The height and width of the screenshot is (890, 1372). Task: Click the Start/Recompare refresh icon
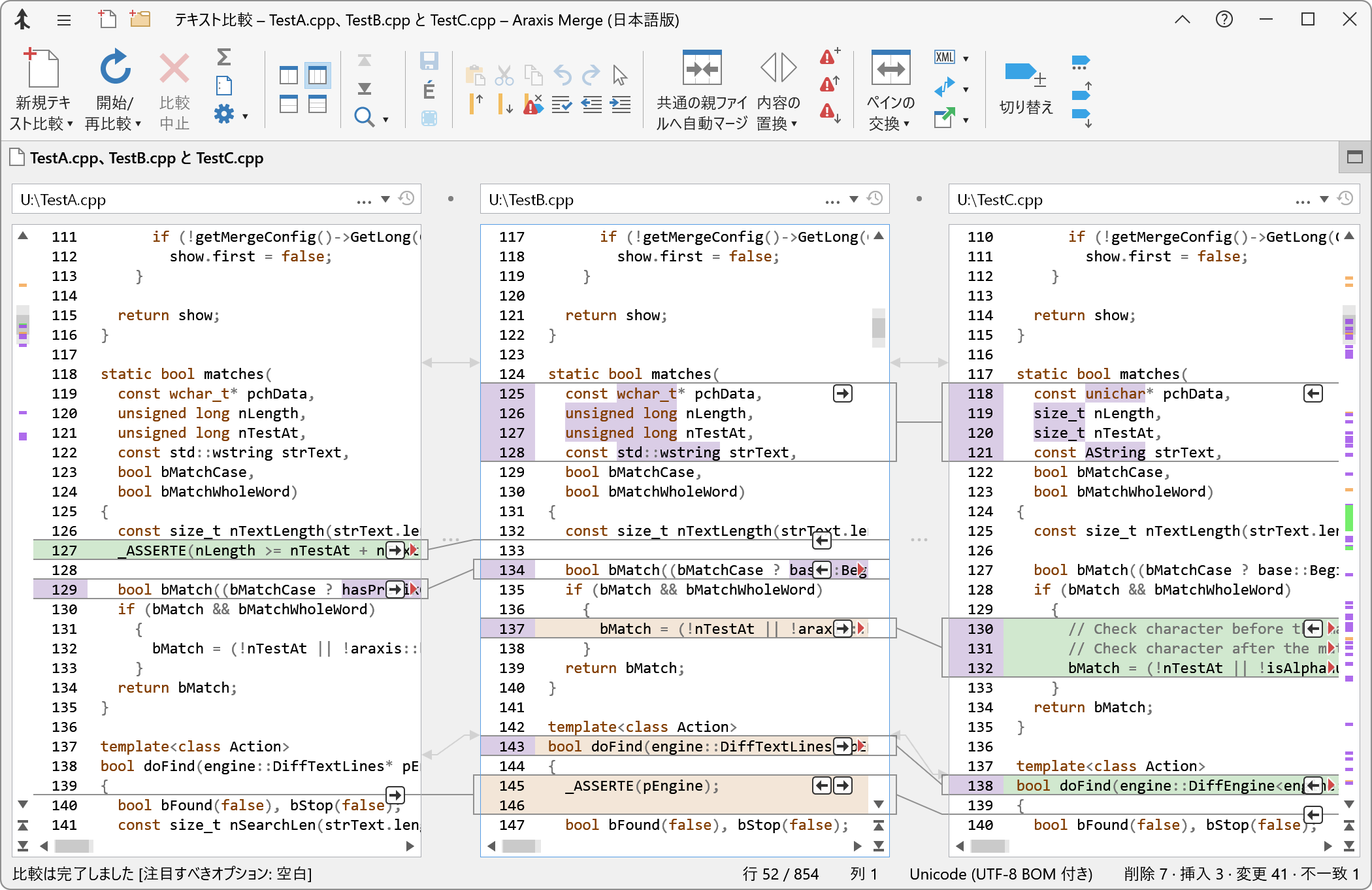coord(115,67)
